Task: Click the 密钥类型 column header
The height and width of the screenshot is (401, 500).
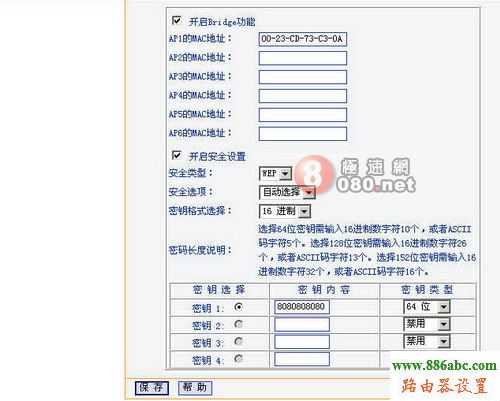Action: pos(427,290)
